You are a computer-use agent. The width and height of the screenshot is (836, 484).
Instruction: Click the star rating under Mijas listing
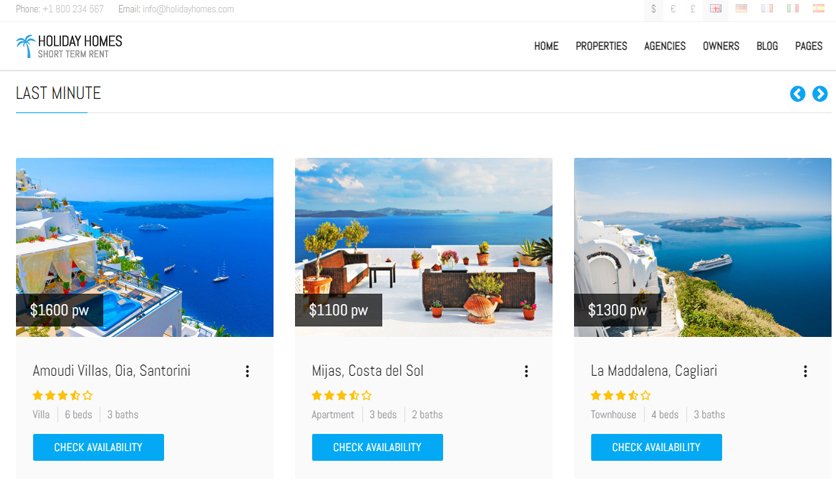(342, 396)
